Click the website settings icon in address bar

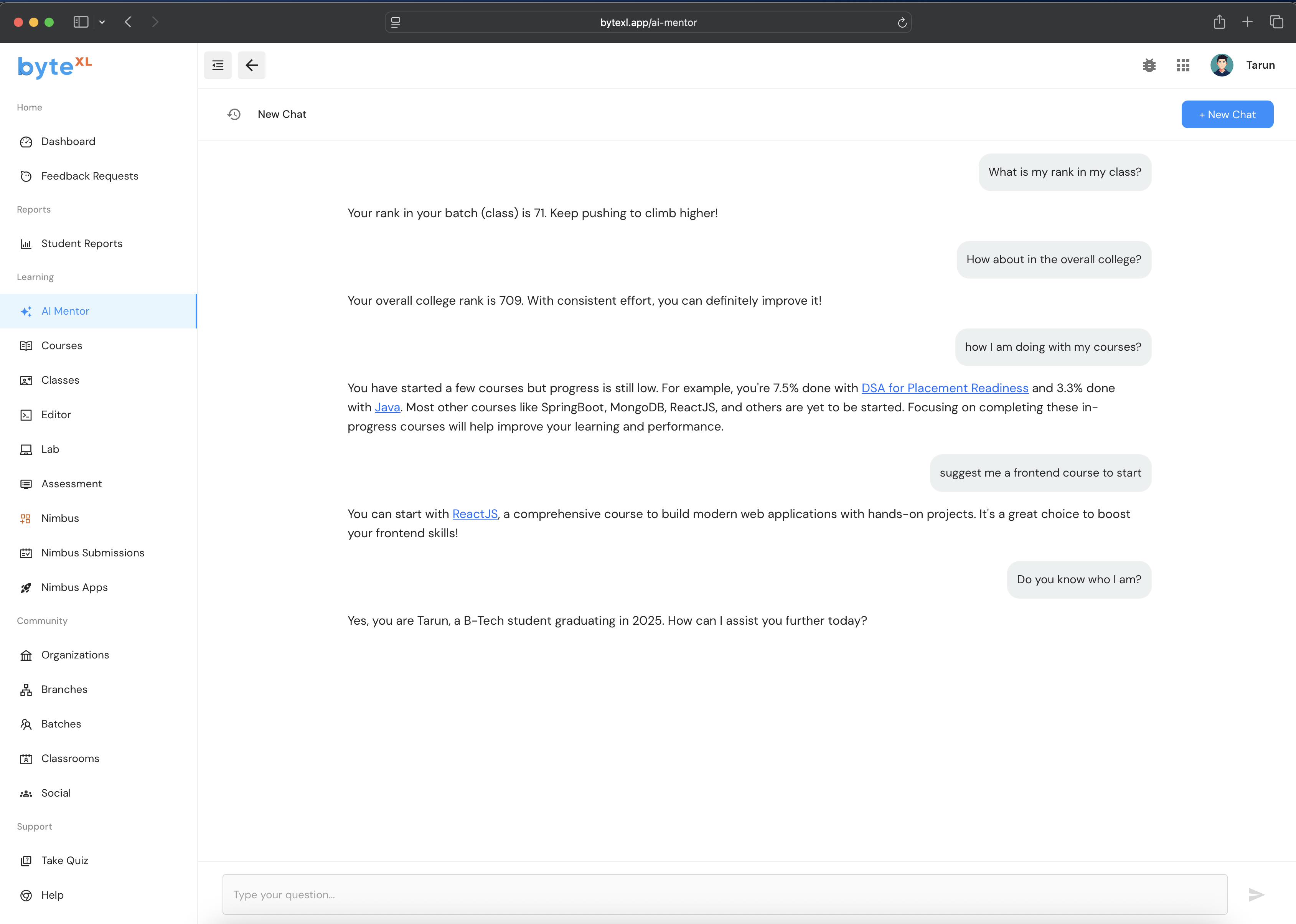pyautogui.click(x=396, y=22)
